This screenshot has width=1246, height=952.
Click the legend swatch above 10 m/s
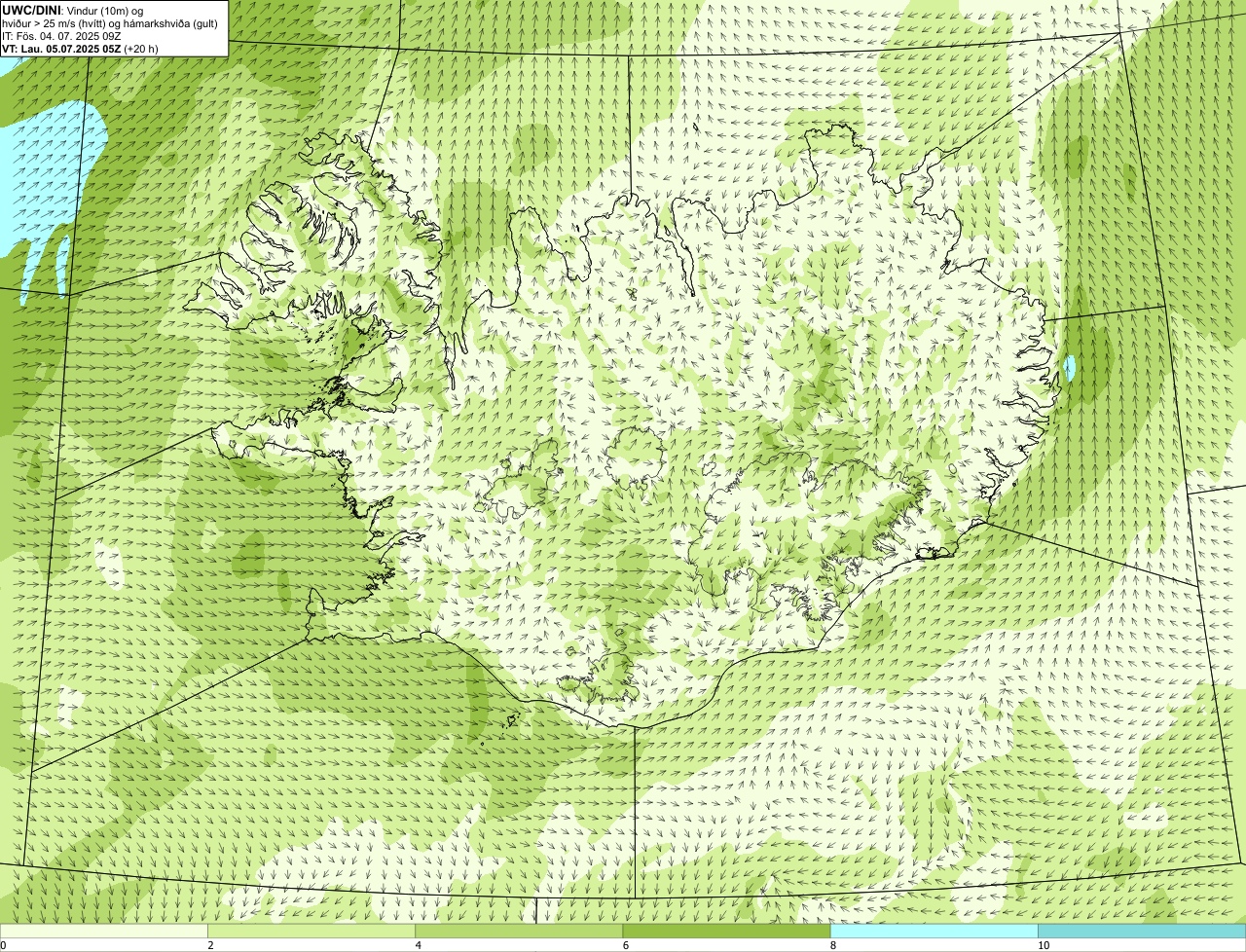pos(1142,932)
